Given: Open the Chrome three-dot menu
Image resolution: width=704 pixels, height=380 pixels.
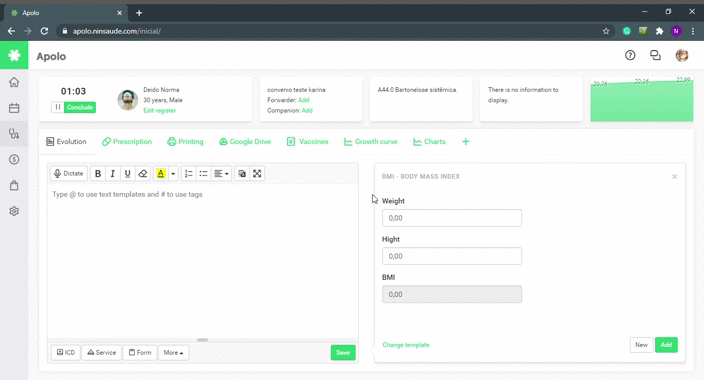Looking at the screenshot, I should click(x=693, y=31).
